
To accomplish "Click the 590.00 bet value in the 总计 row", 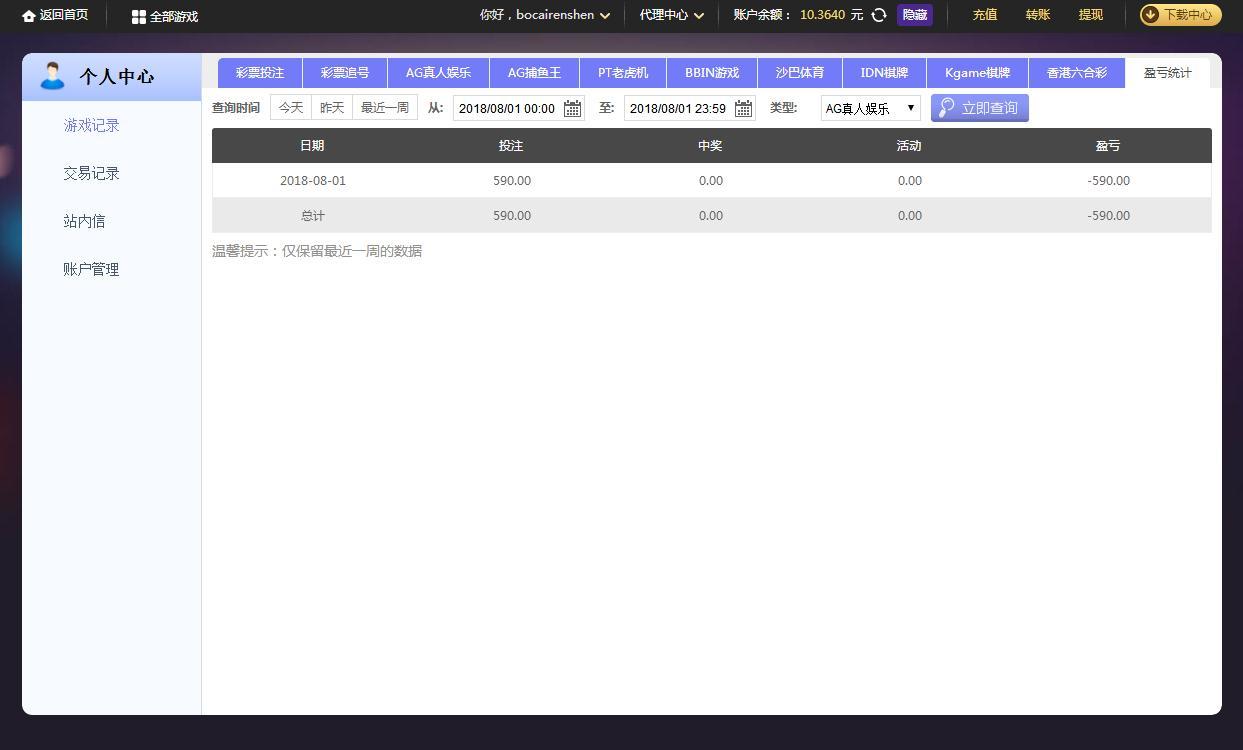I will tap(512, 216).
